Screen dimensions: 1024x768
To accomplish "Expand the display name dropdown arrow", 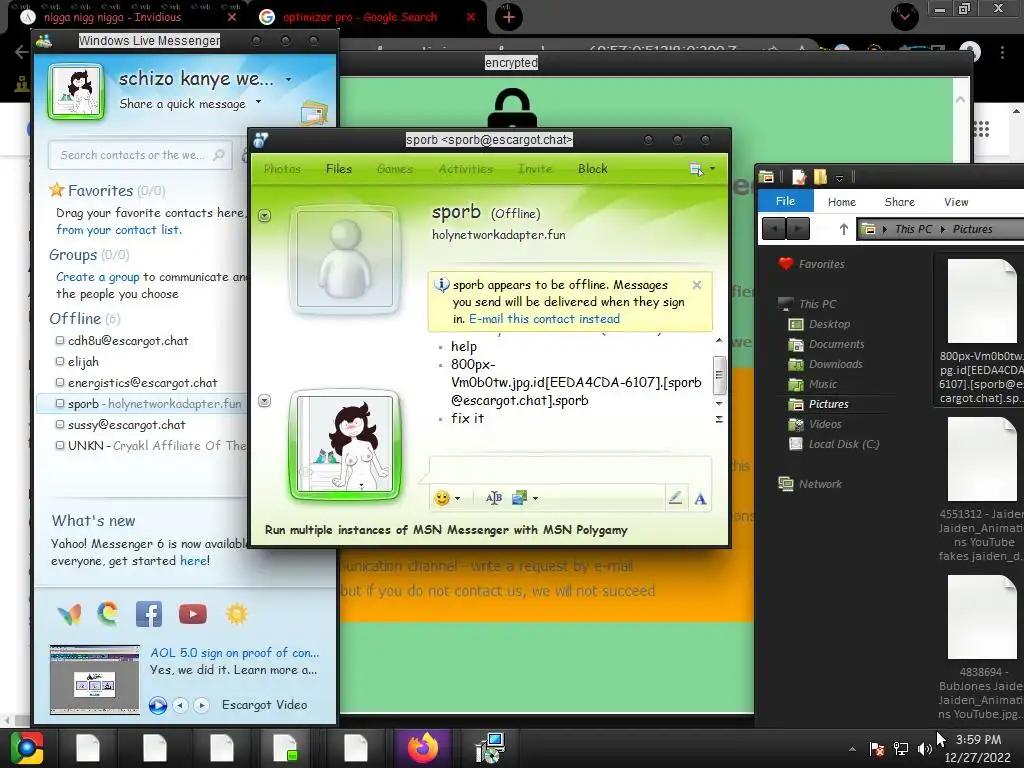I will pyautogui.click(x=288, y=80).
